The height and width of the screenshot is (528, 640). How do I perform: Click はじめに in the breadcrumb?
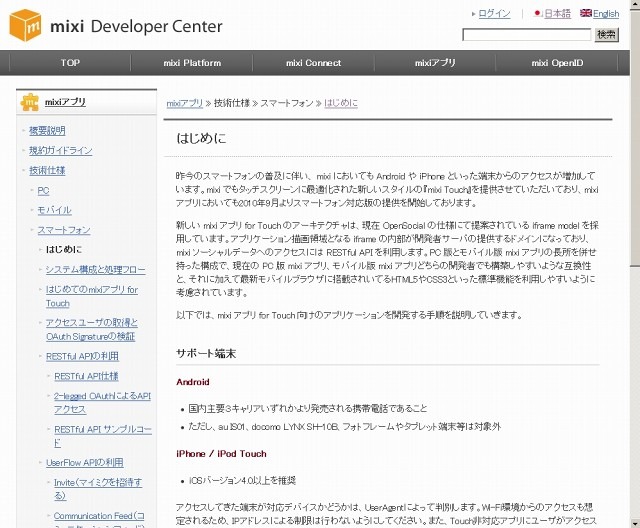point(341,103)
